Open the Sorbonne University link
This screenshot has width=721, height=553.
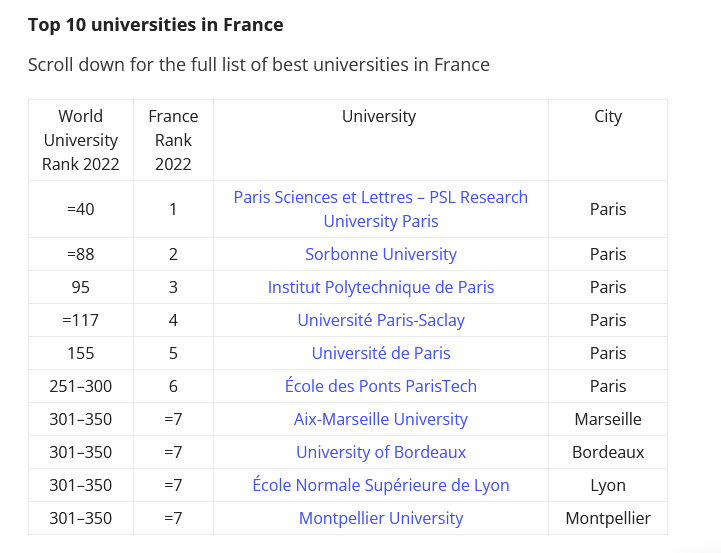[380, 254]
